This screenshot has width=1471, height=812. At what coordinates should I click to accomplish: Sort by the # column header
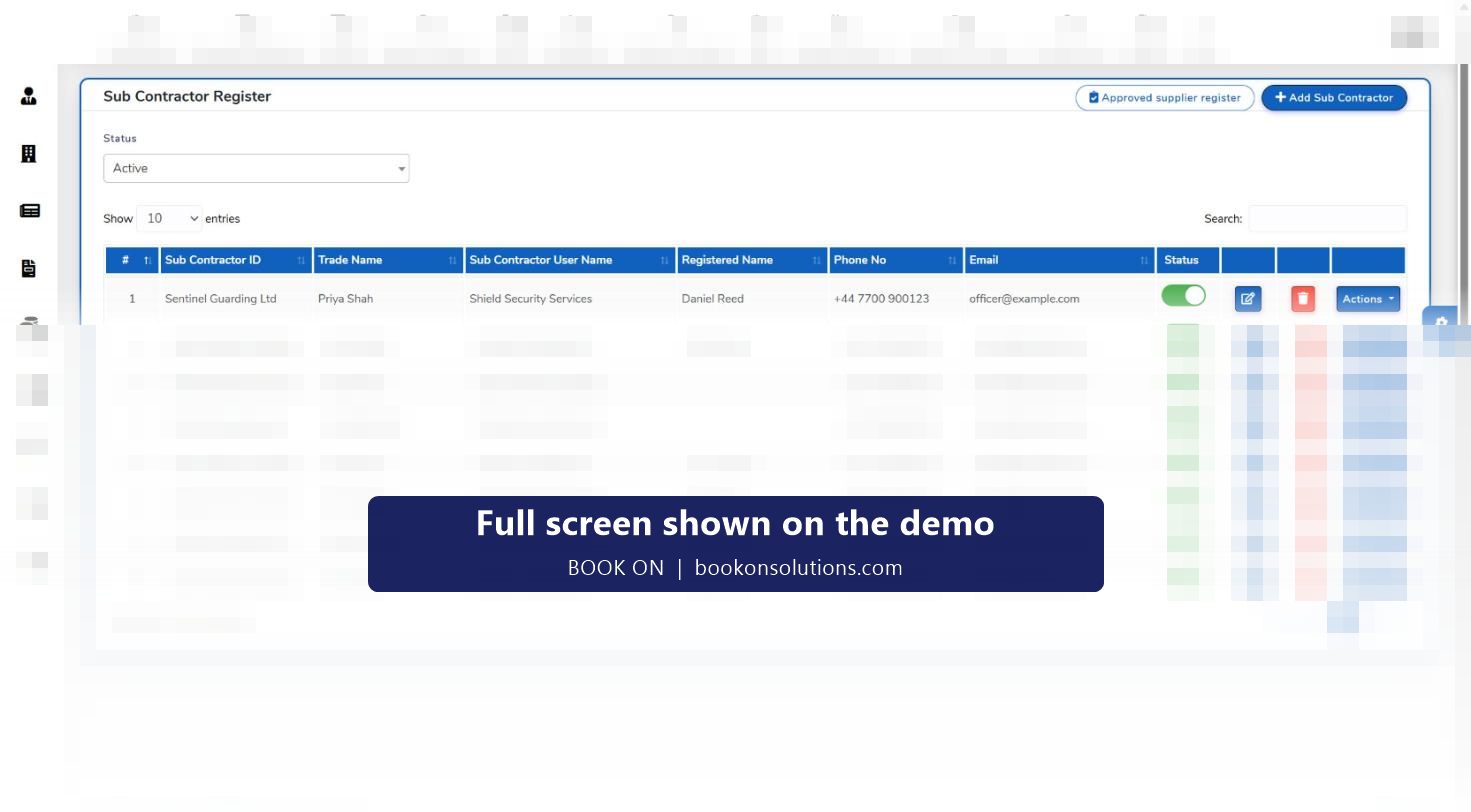coord(132,260)
